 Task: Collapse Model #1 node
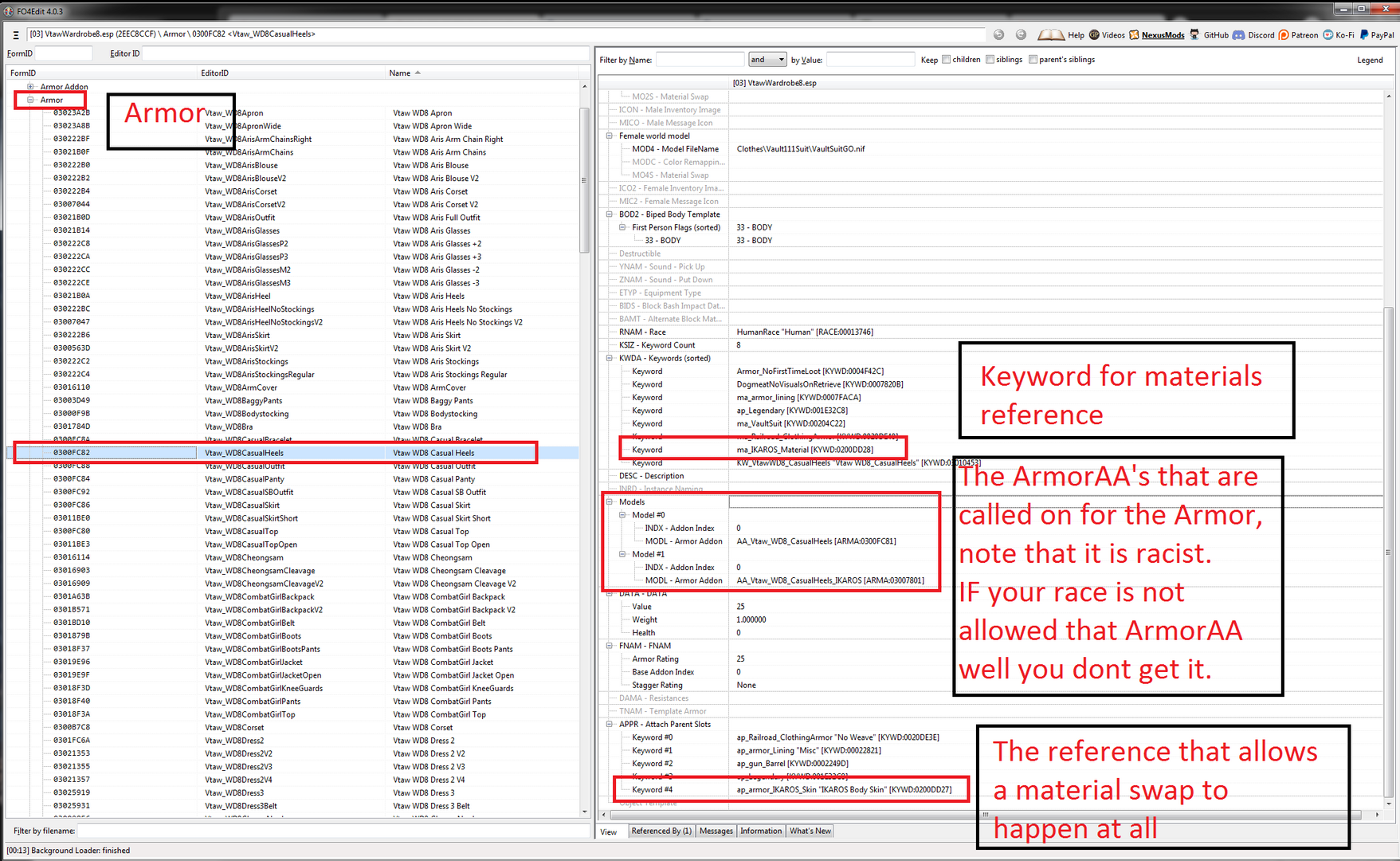(x=623, y=554)
